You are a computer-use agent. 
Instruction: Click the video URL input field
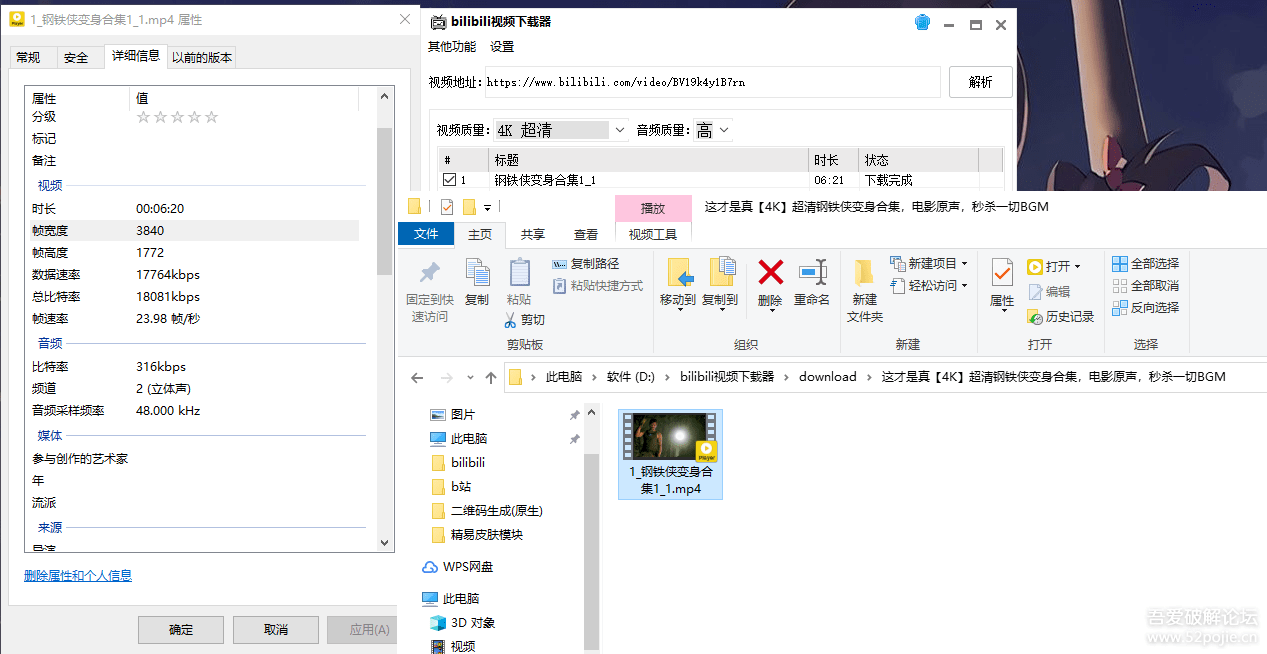tap(712, 82)
